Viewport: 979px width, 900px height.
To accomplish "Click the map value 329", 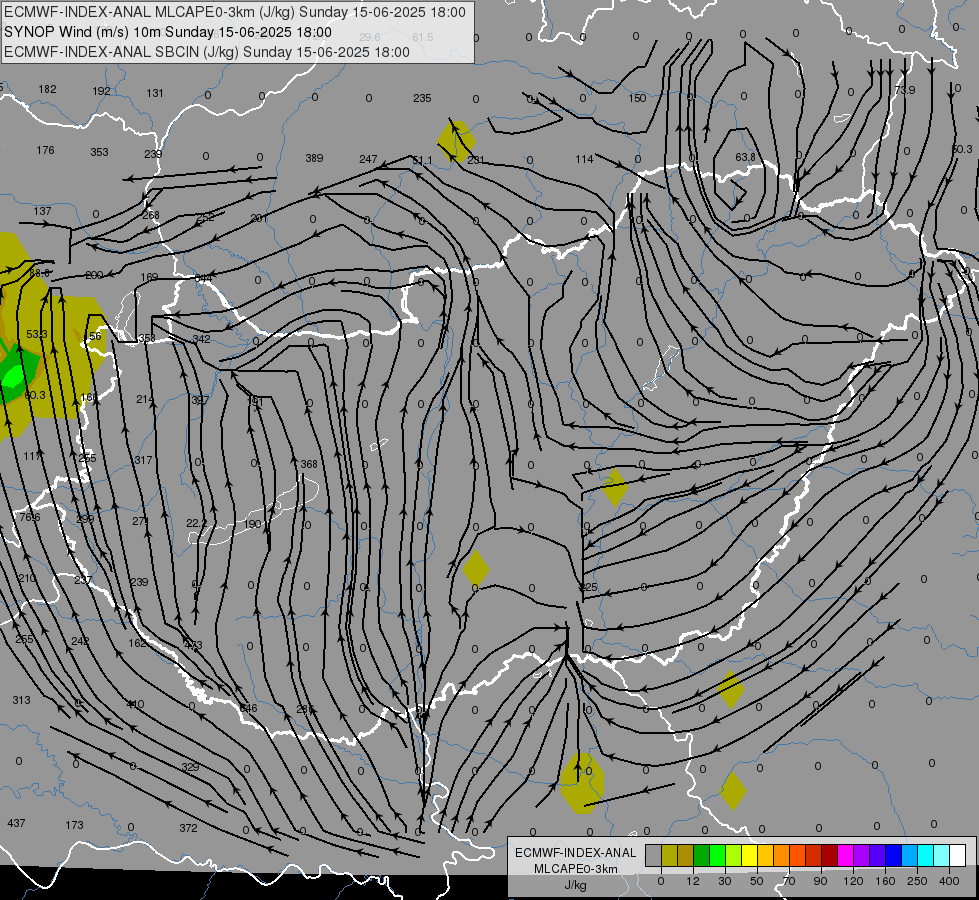I will [190, 767].
